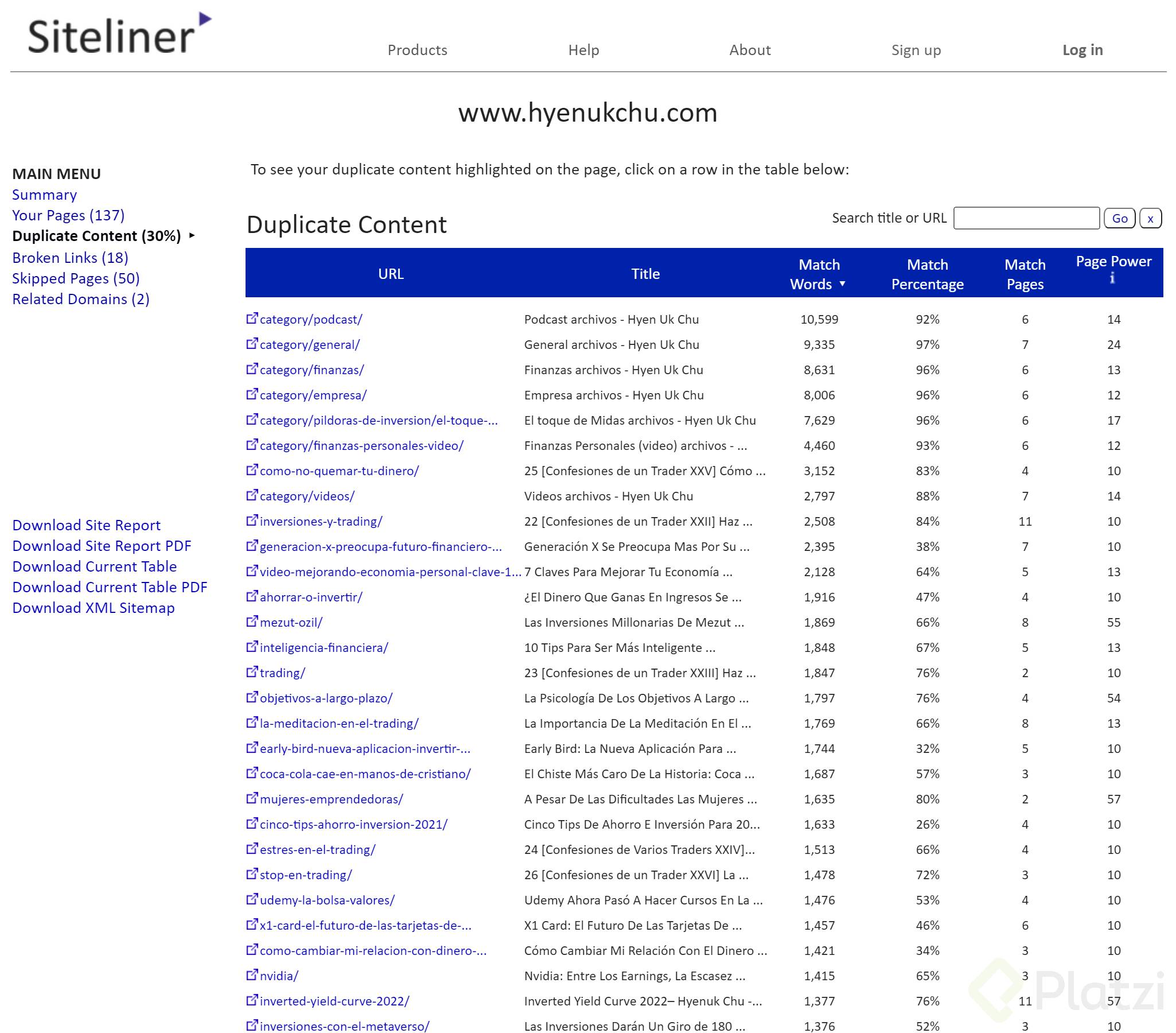Screen dimensions: 1176x1033
Task: Sort by Match Pages column header
Action: pyautogui.click(x=1025, y=274)
